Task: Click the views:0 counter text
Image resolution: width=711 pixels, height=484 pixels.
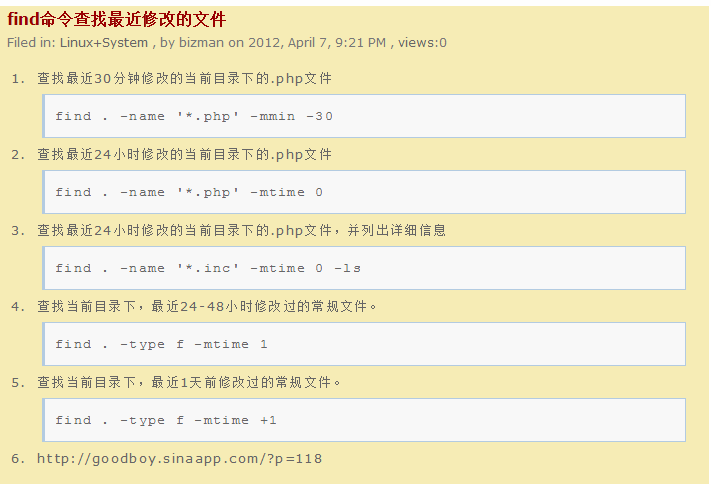Action: click(x=422, y=43)
